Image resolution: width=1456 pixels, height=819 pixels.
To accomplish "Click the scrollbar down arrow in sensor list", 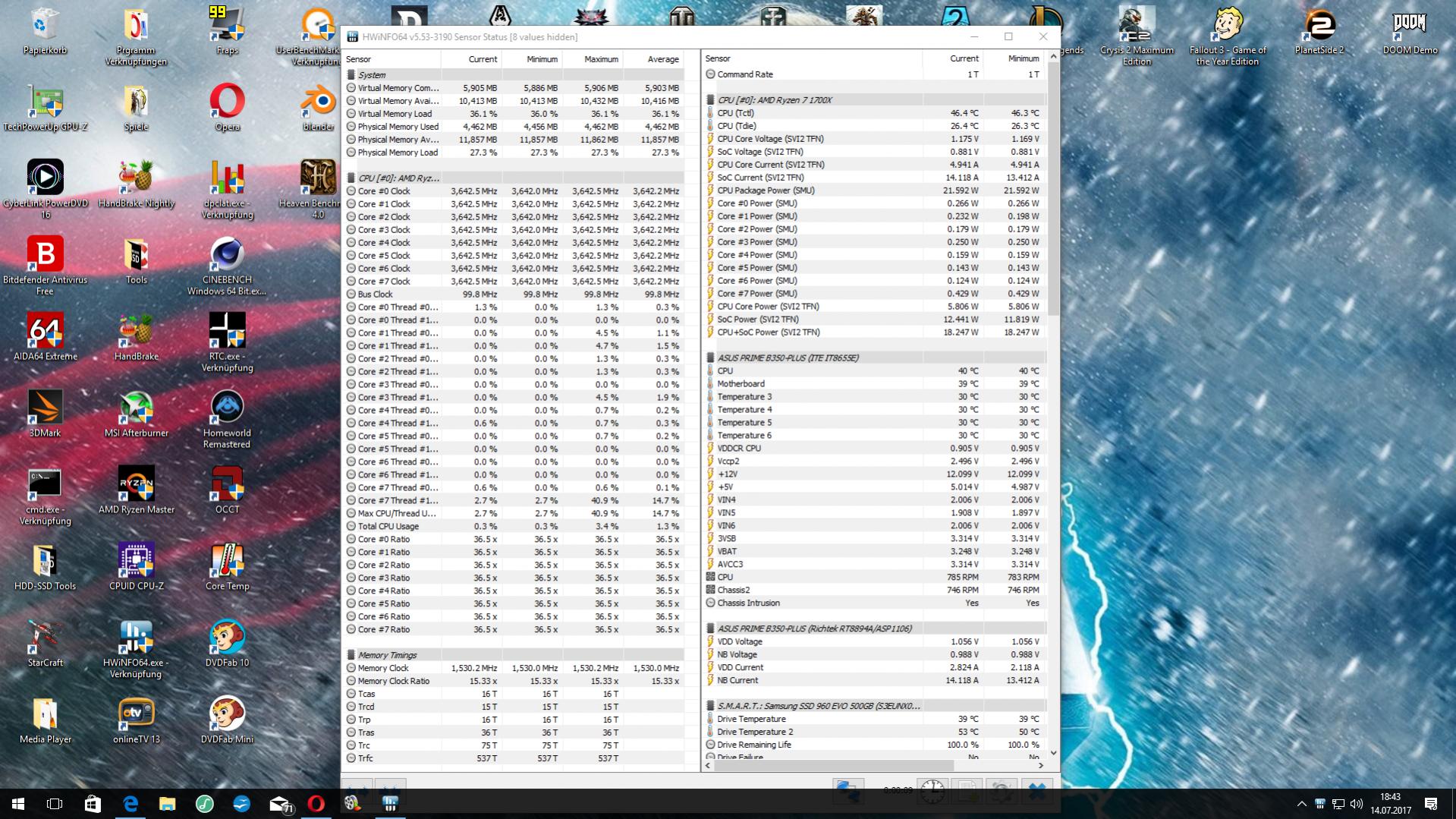I will [x=1053, y=753].
